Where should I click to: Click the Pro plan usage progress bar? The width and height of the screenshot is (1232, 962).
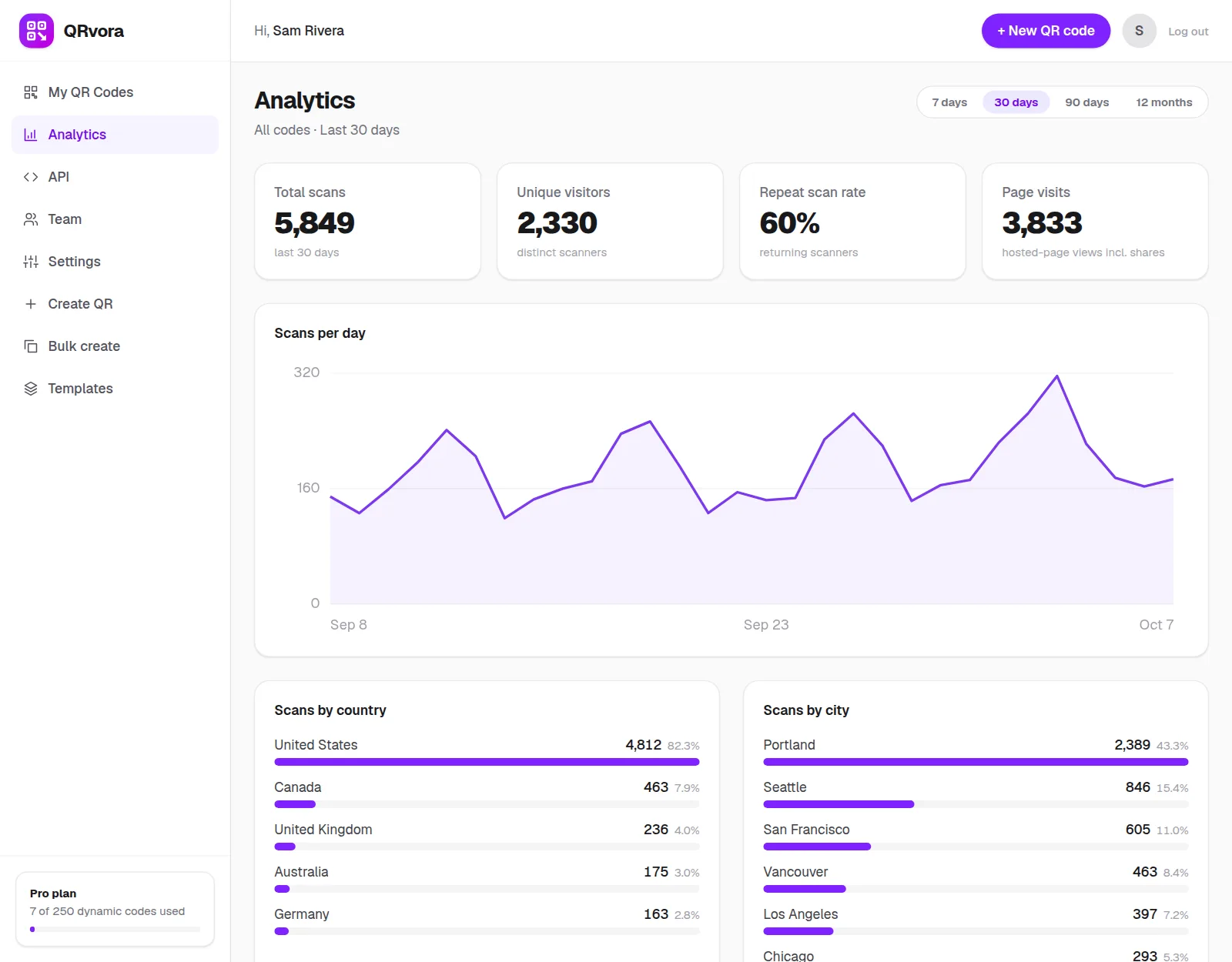(x=115, y=929)
